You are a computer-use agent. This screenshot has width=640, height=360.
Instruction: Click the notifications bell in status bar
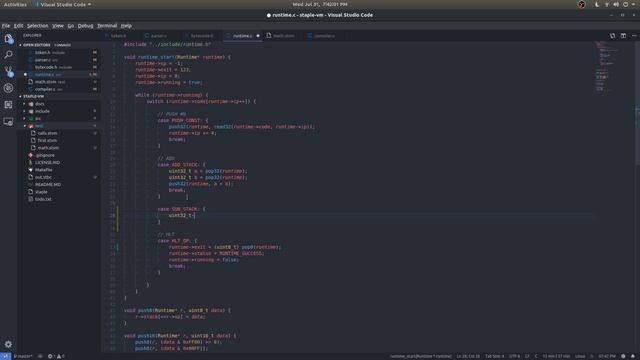tap(633, 356)
